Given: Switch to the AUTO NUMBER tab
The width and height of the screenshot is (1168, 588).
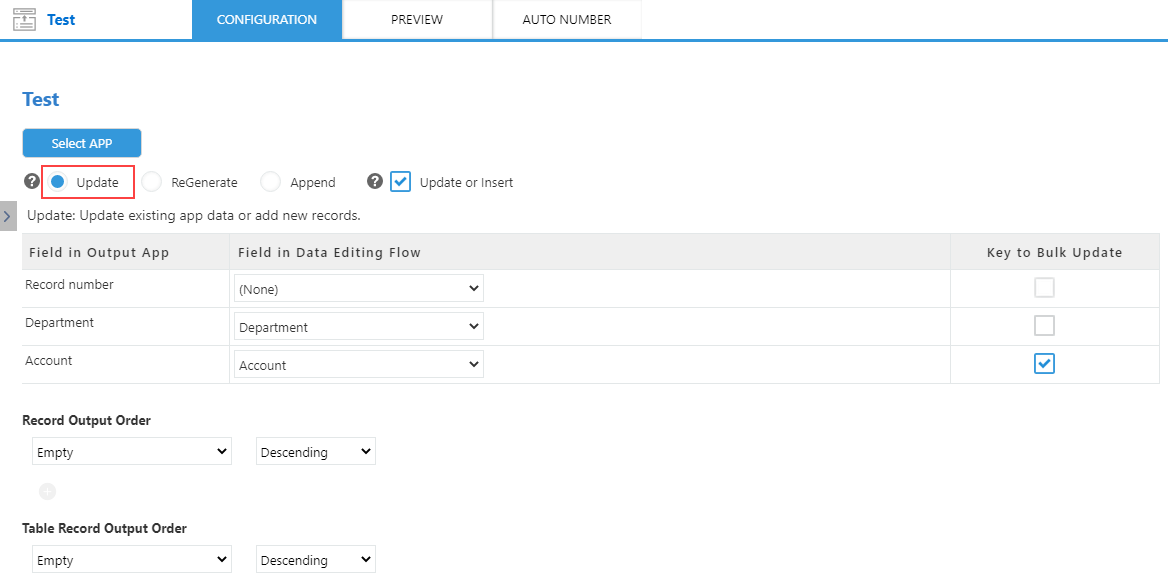Looking at the screenshot, I should click(x=567, y=19).
